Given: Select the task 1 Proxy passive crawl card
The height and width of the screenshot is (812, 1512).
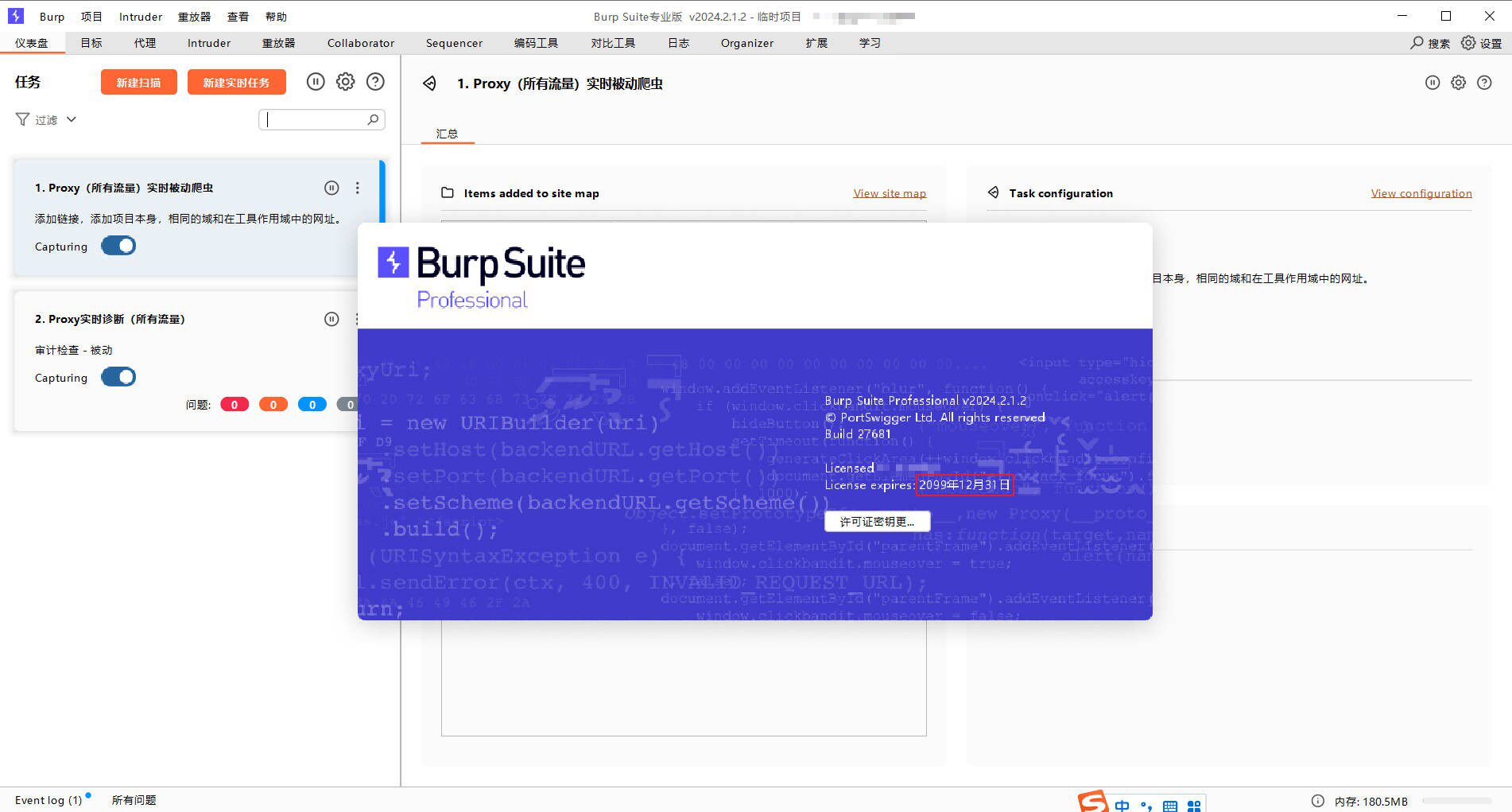Looking at the screenshot, I should click(199, 218).
